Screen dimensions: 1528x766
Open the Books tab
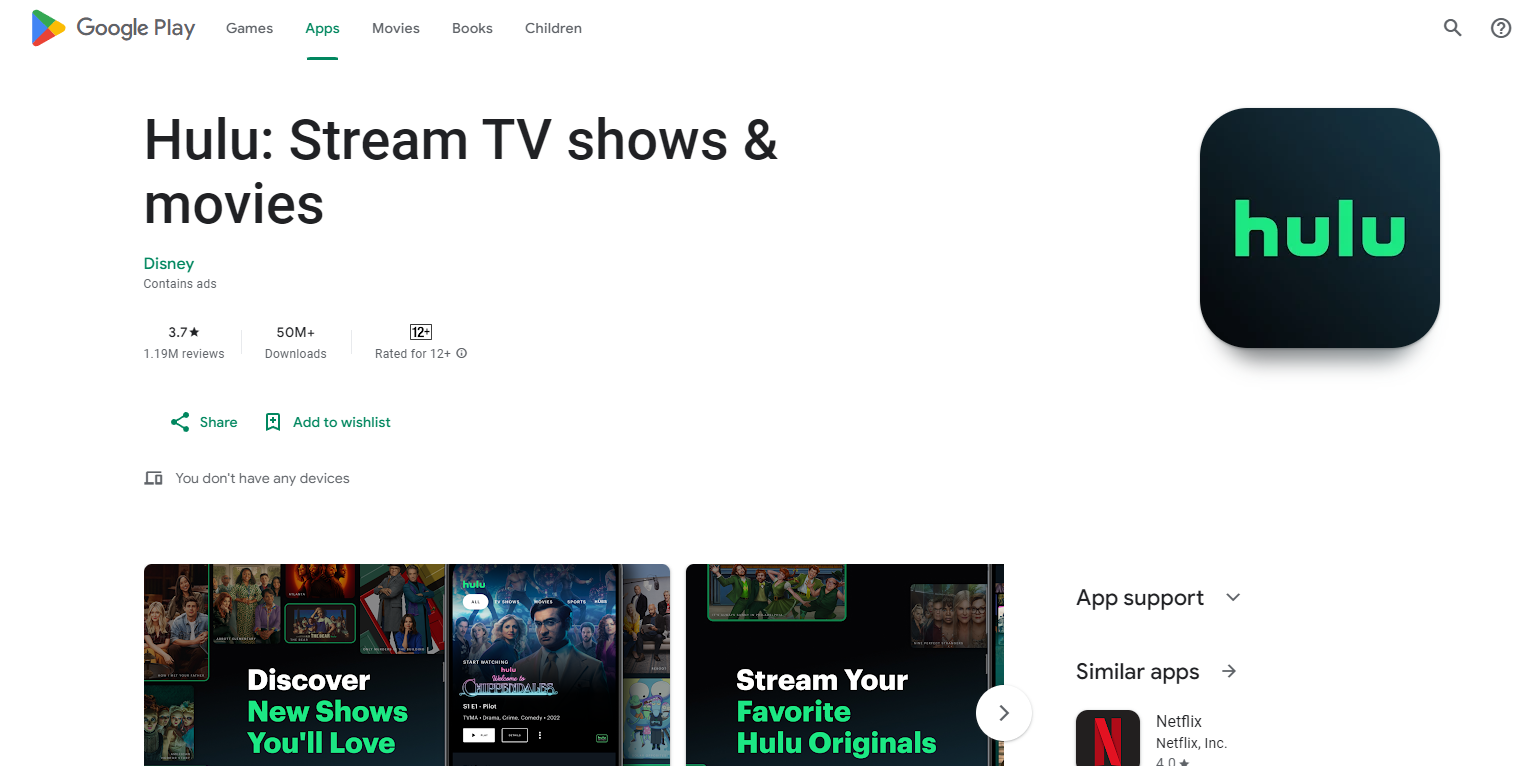(x=472, y=28)
